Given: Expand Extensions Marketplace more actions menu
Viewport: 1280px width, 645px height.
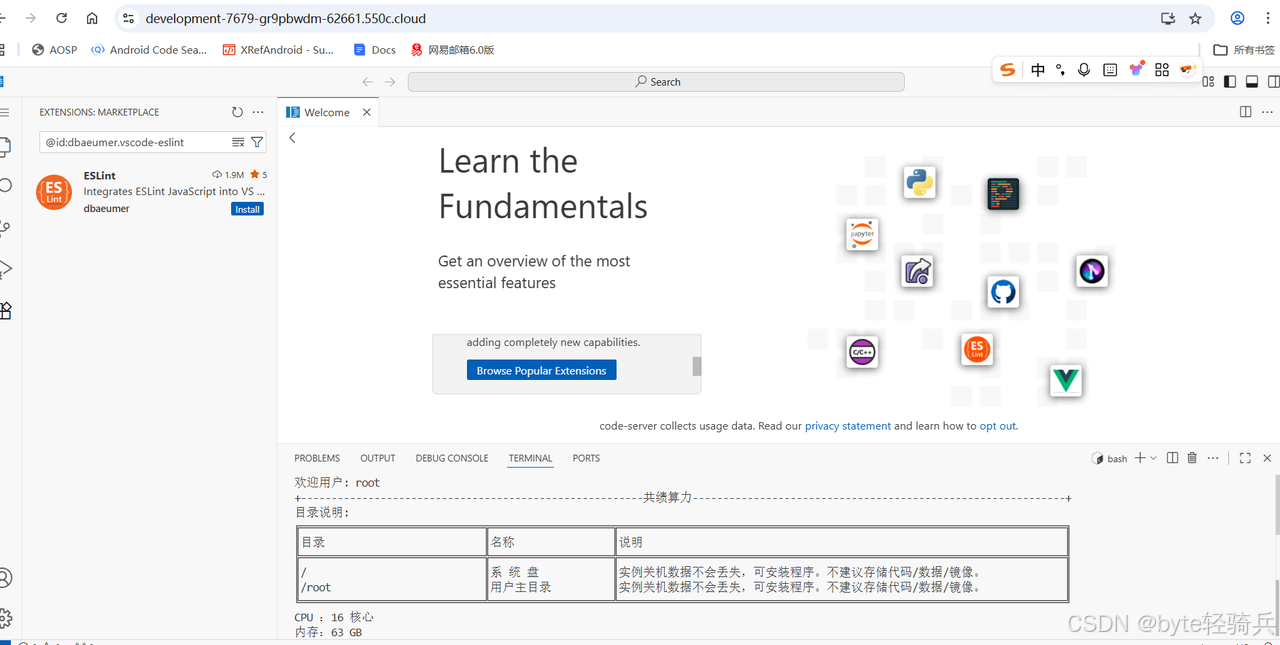Looking at the screenshot, I should pos(258,112).
